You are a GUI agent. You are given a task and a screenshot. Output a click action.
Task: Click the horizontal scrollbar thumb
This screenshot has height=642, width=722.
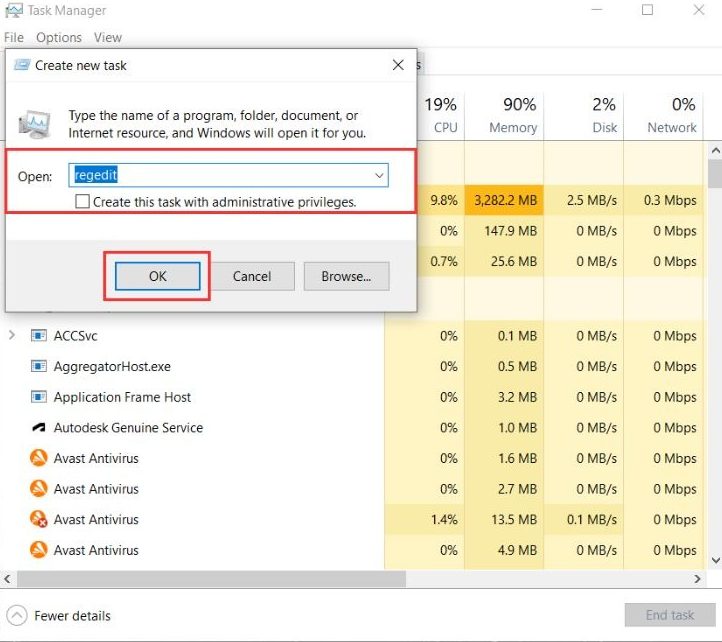(x=211, y=579)
